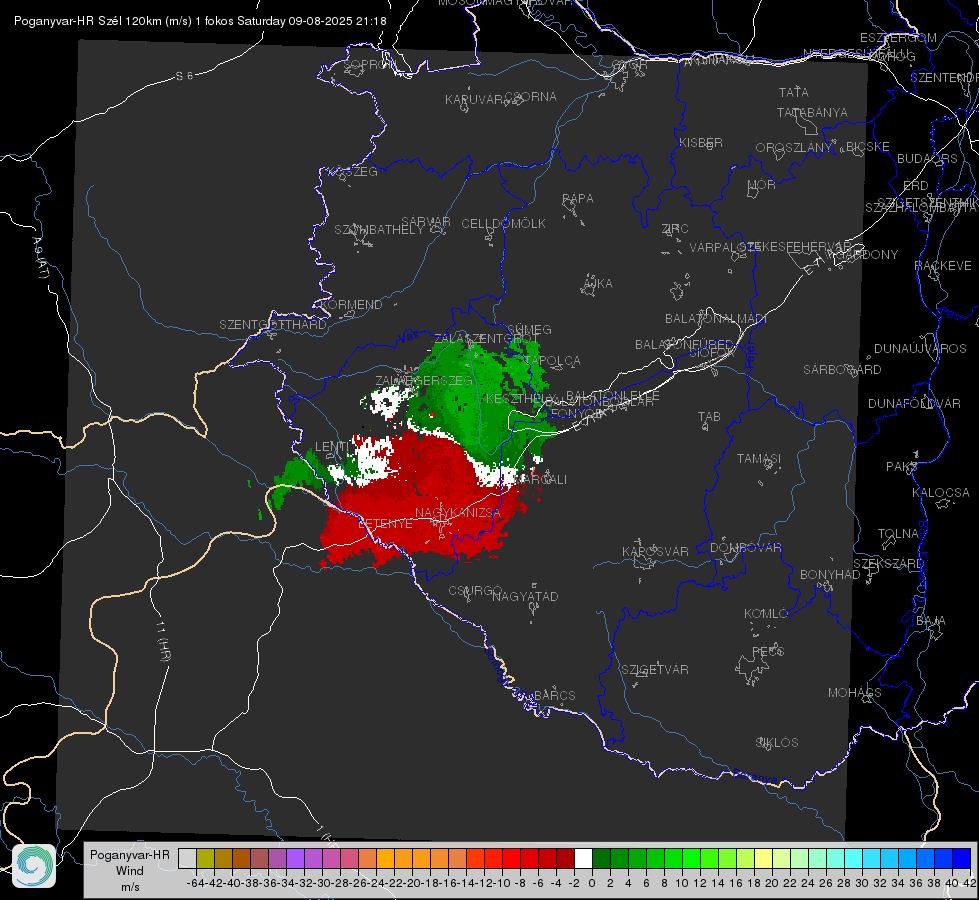
Task: Select the TAMÁSI label
Action: coord(759,459)
